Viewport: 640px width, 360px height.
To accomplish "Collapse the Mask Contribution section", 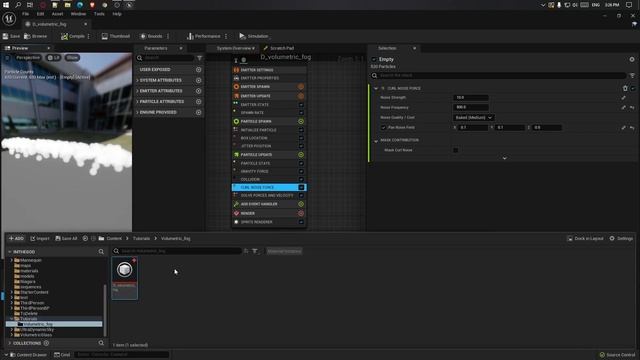I will click(376, 141).
